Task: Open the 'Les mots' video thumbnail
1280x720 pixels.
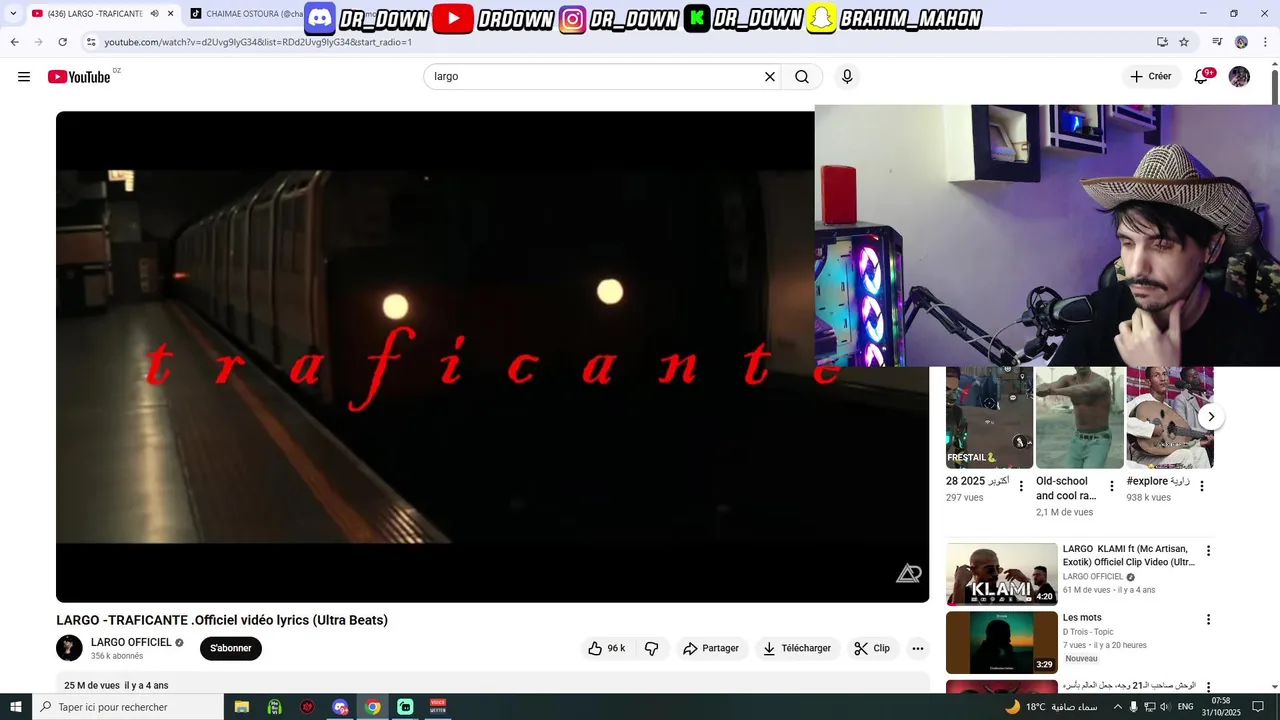Action: [x=1001, y=643]
